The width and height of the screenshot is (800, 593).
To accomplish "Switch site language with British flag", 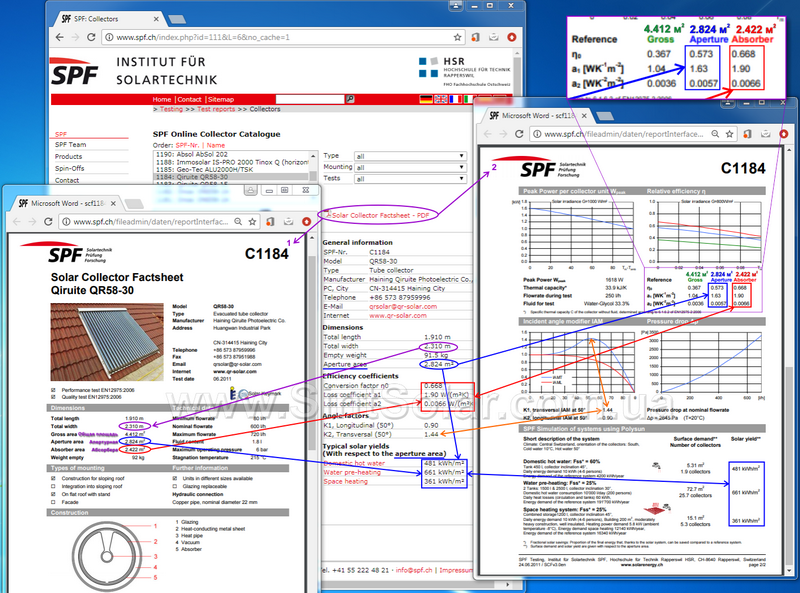I will pos(440,99).
